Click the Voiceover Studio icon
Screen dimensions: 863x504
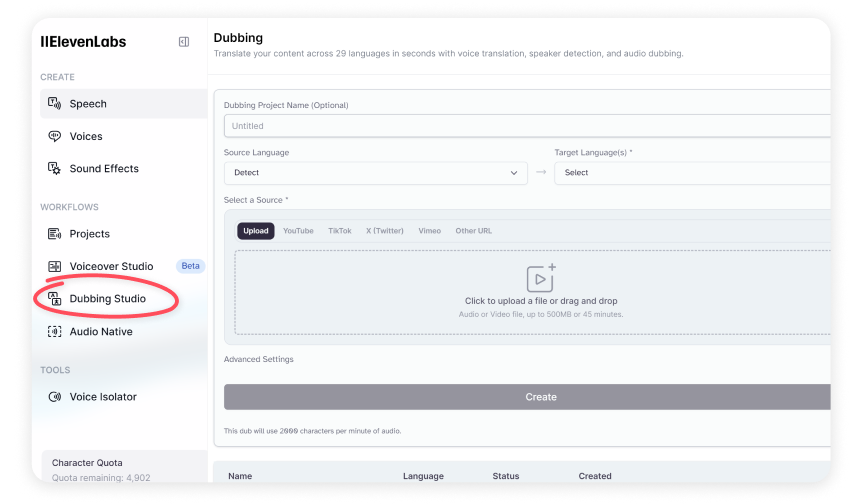[54, 266]
